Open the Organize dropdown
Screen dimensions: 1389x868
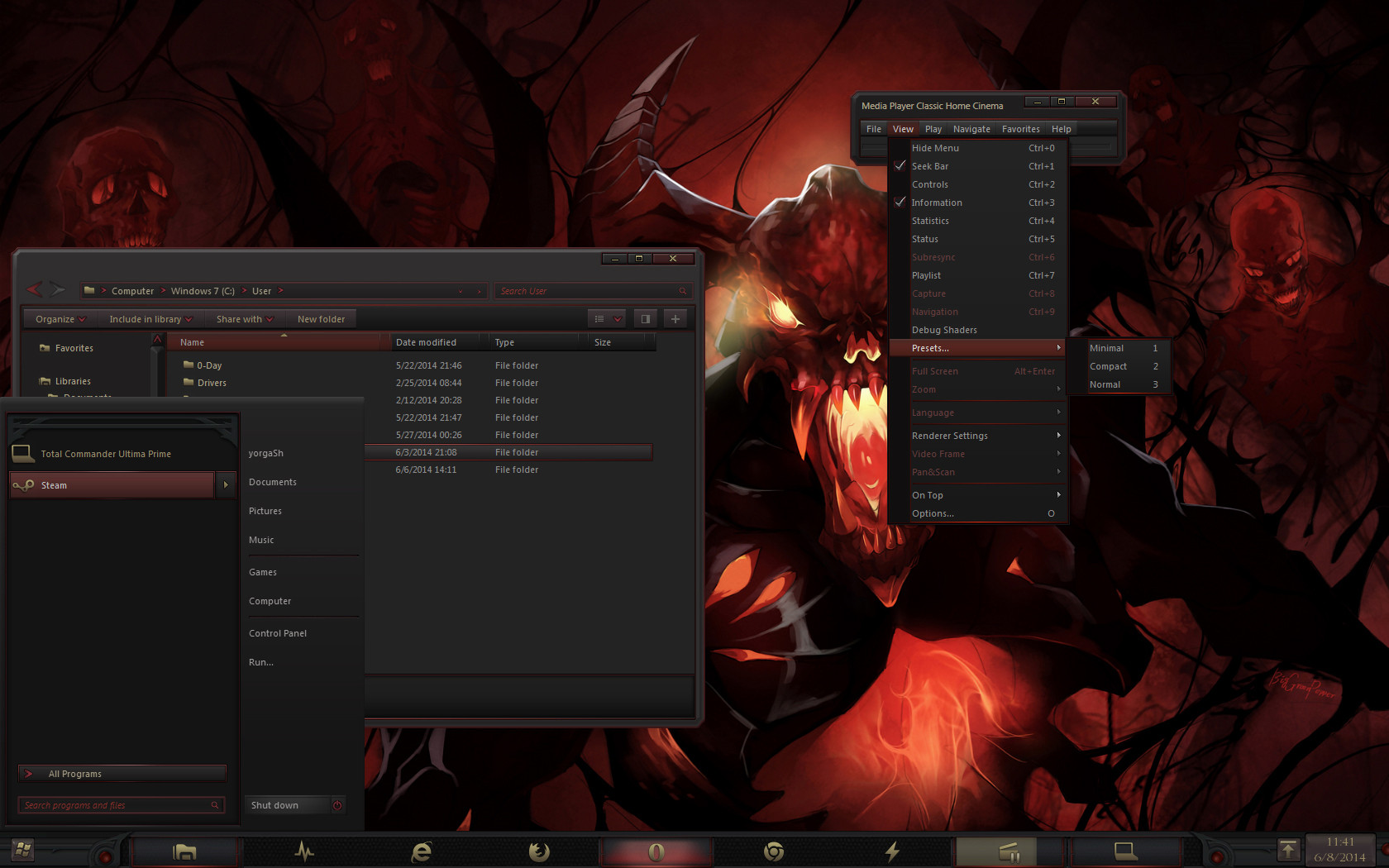pyautogui.click(x=60, y=319)
